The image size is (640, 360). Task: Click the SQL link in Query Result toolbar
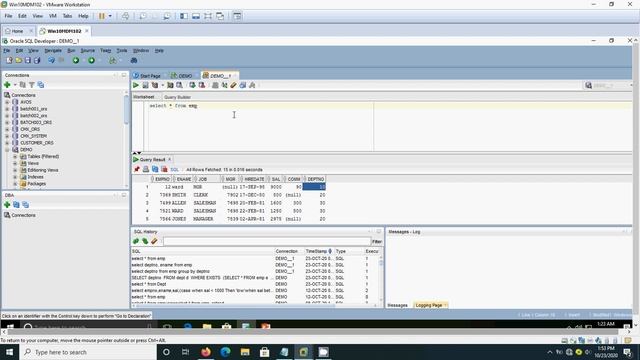(x=174, y=170)
